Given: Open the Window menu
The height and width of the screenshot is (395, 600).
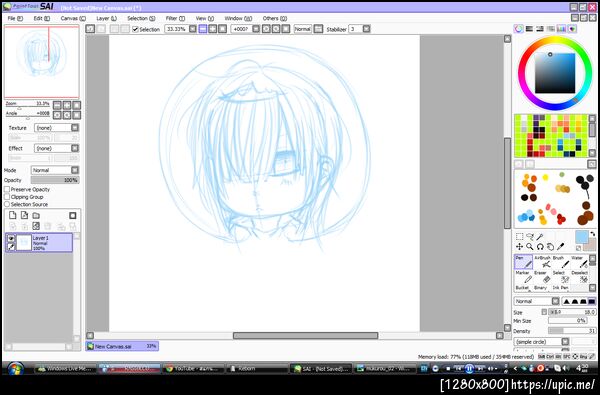Looking at the screenshot, I should (x=238, y=18).
